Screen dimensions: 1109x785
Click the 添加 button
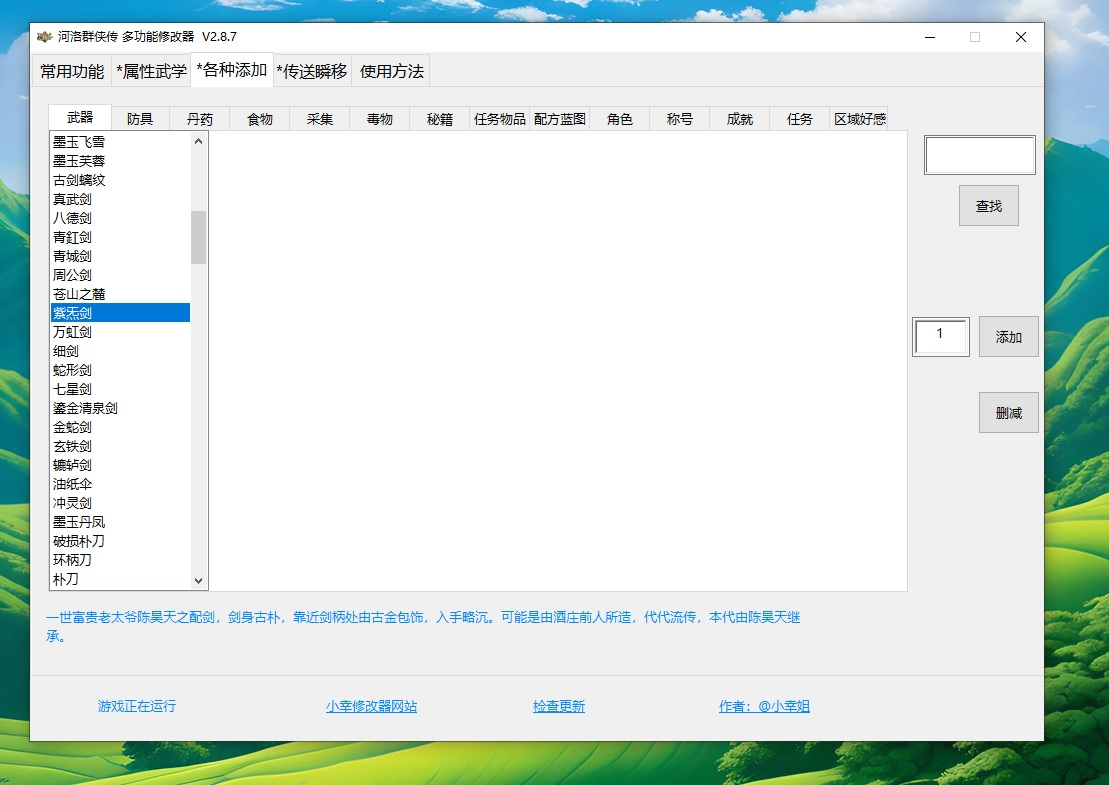point(1009,337)
